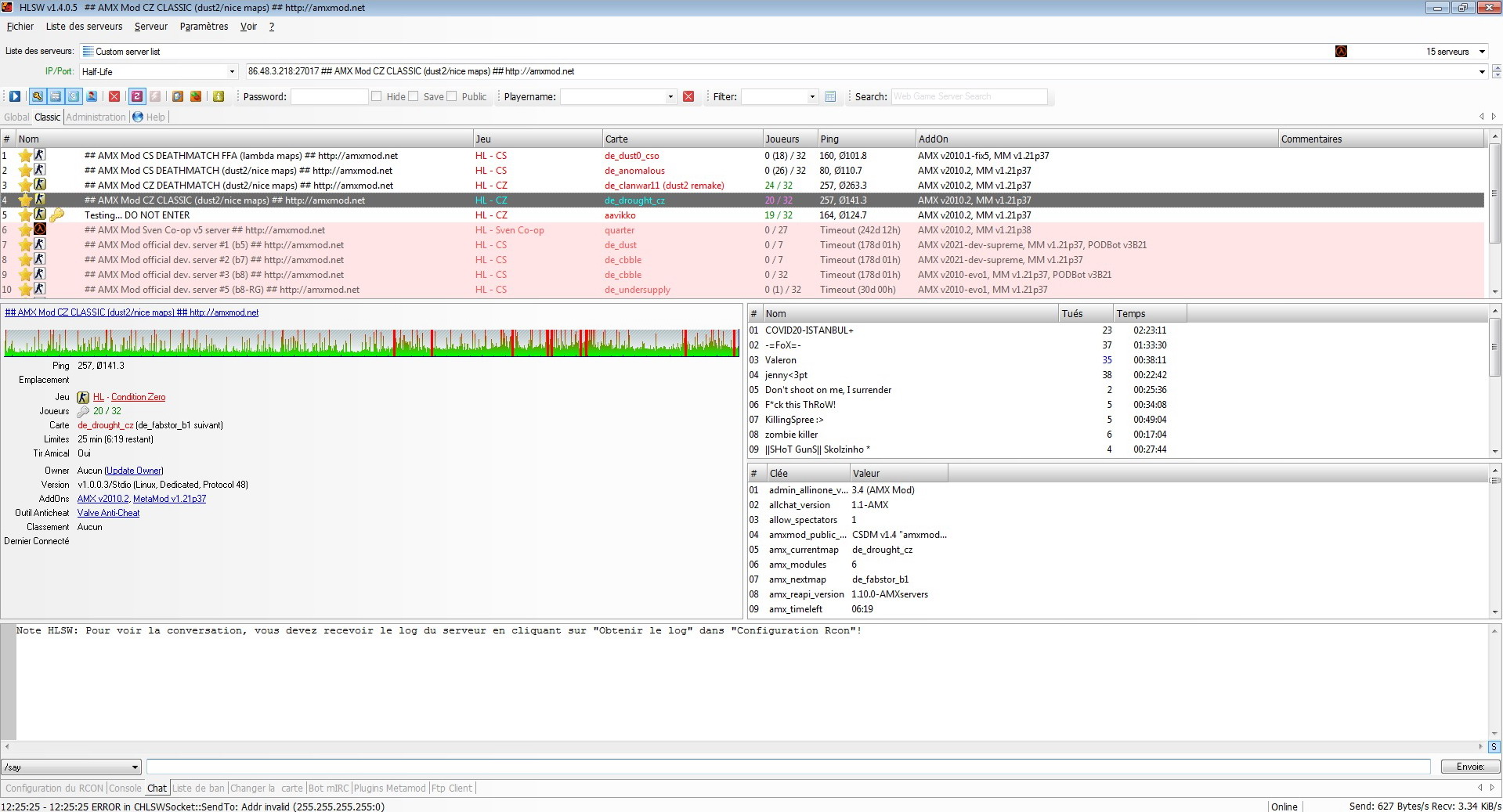Open the Custom server list dropdown
The image size is (1503, 812).
1482,52
